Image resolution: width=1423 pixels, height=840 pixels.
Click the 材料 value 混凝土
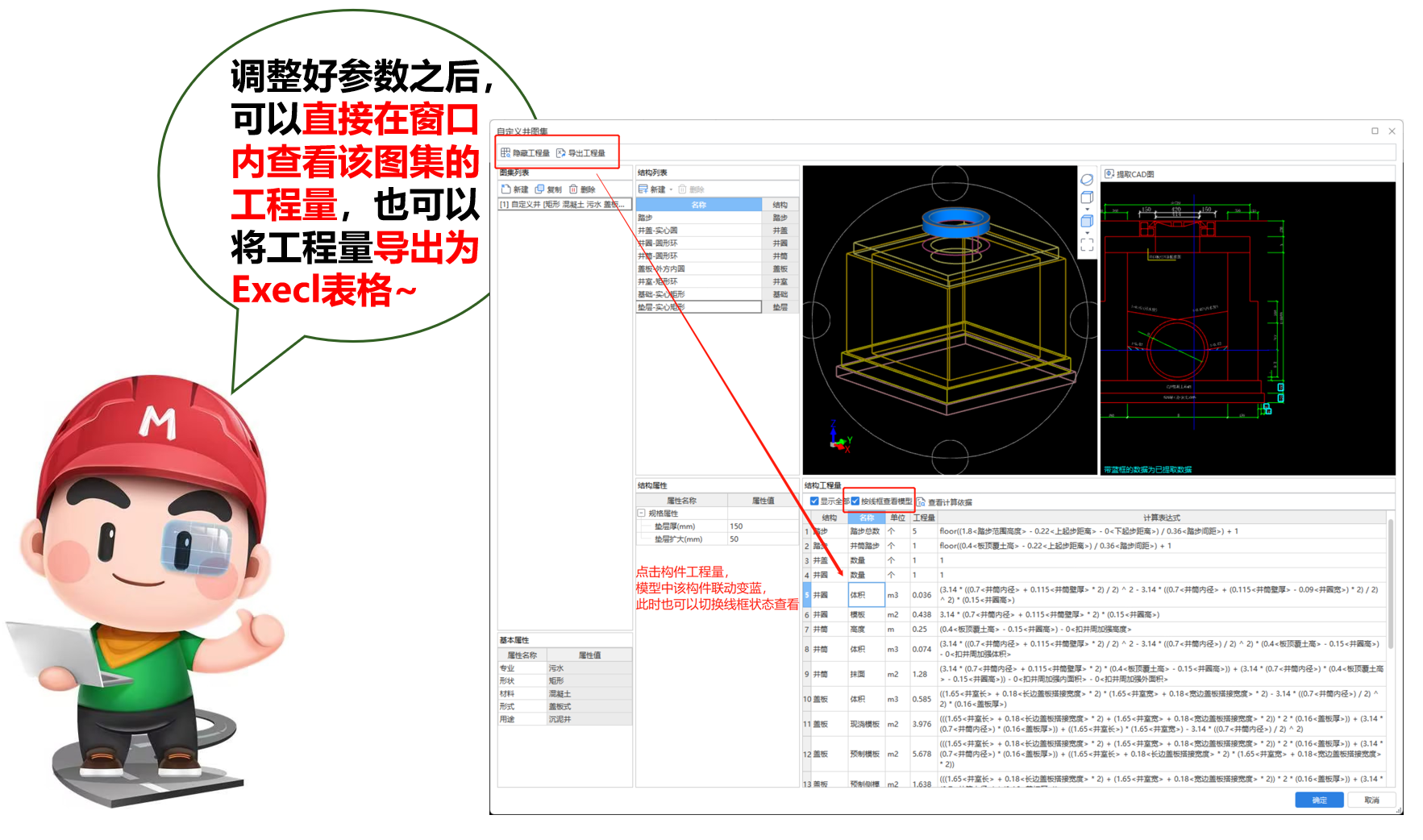[589, 694]
